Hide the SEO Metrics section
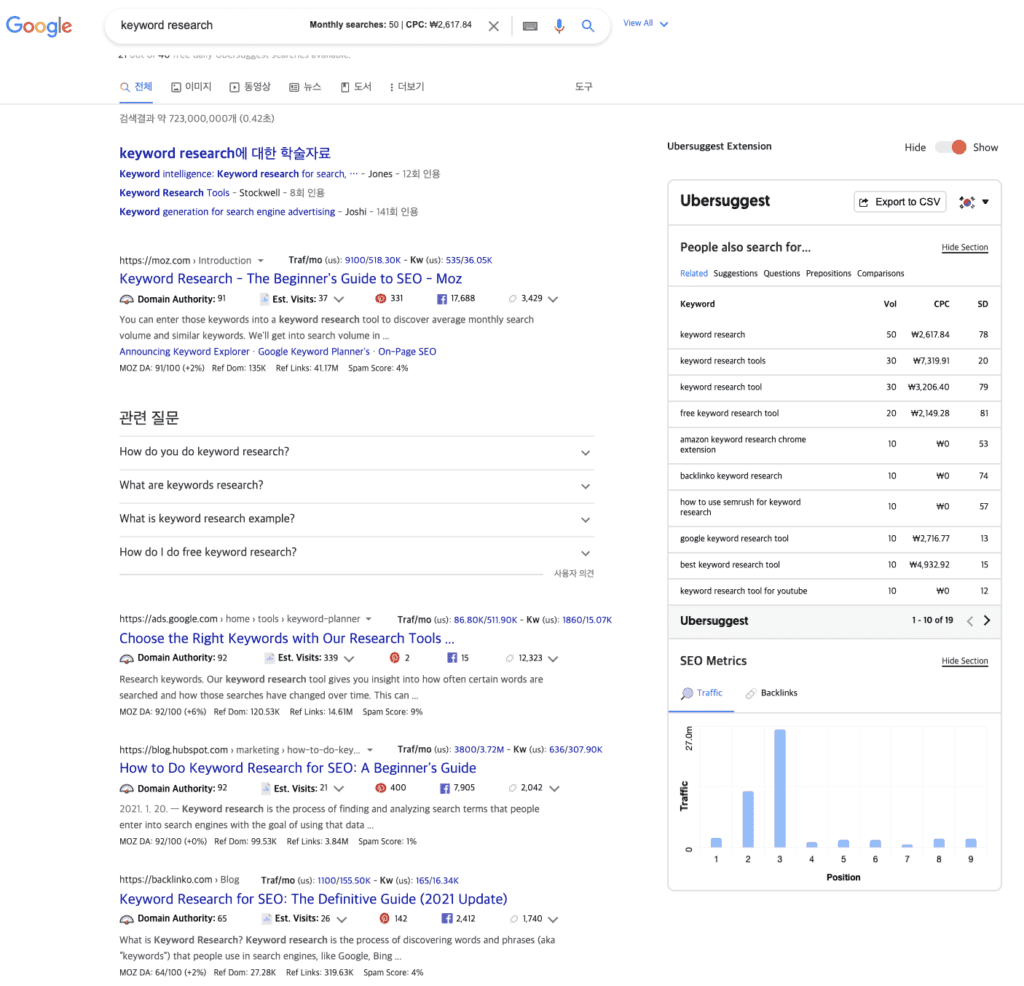Image resolution: width=1024 pixels, height=986 pixels. 965,661
